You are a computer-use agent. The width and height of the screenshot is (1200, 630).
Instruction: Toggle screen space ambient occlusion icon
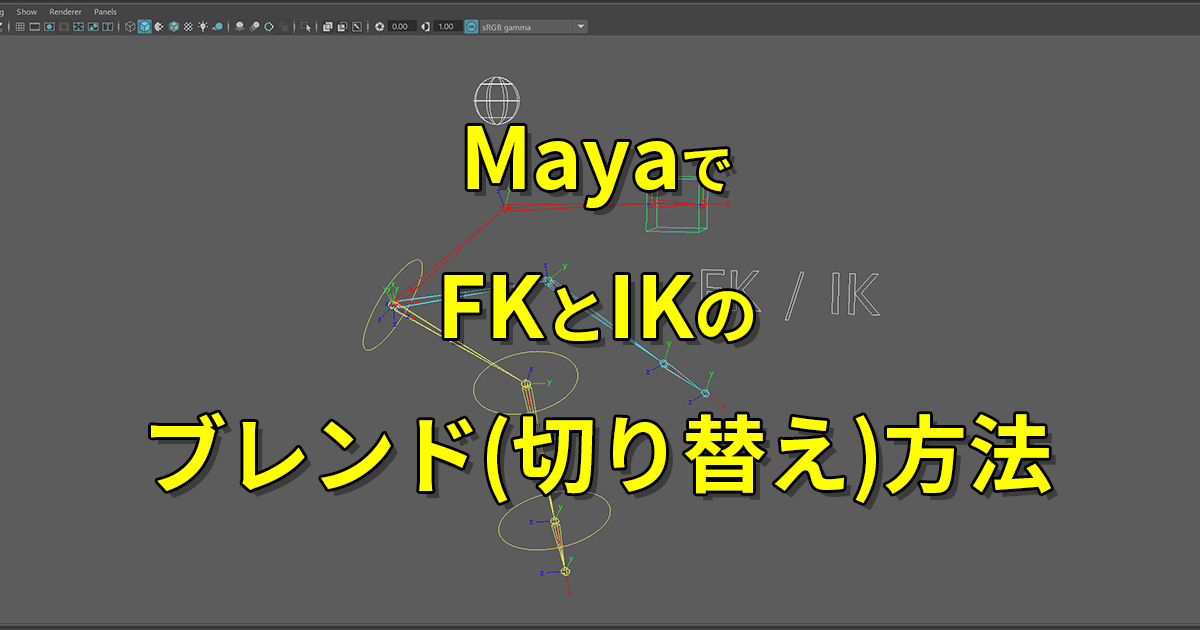coord(240,26)
